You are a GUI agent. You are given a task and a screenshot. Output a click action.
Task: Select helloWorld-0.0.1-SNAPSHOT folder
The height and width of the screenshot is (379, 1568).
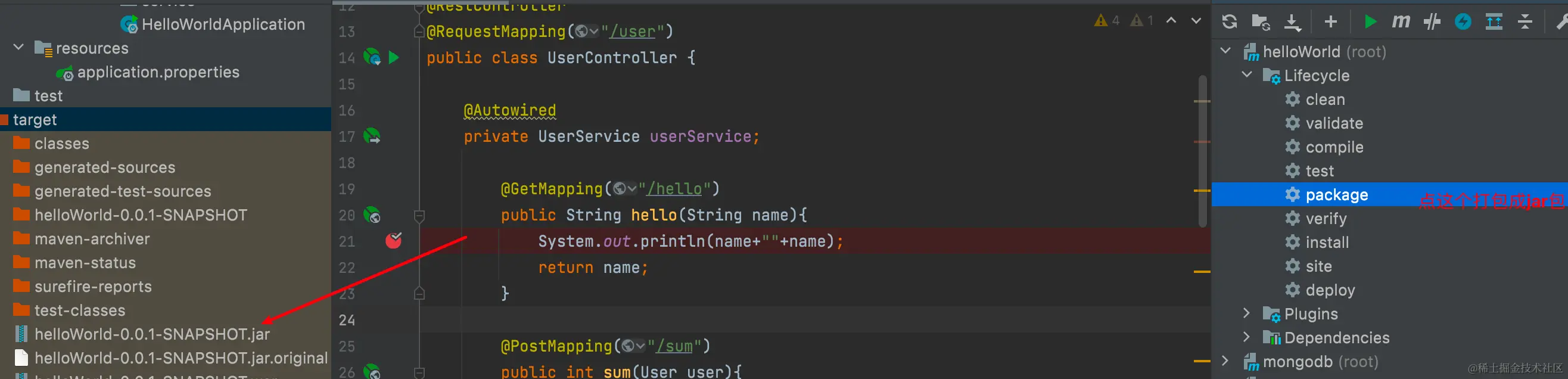coord(130,215)
